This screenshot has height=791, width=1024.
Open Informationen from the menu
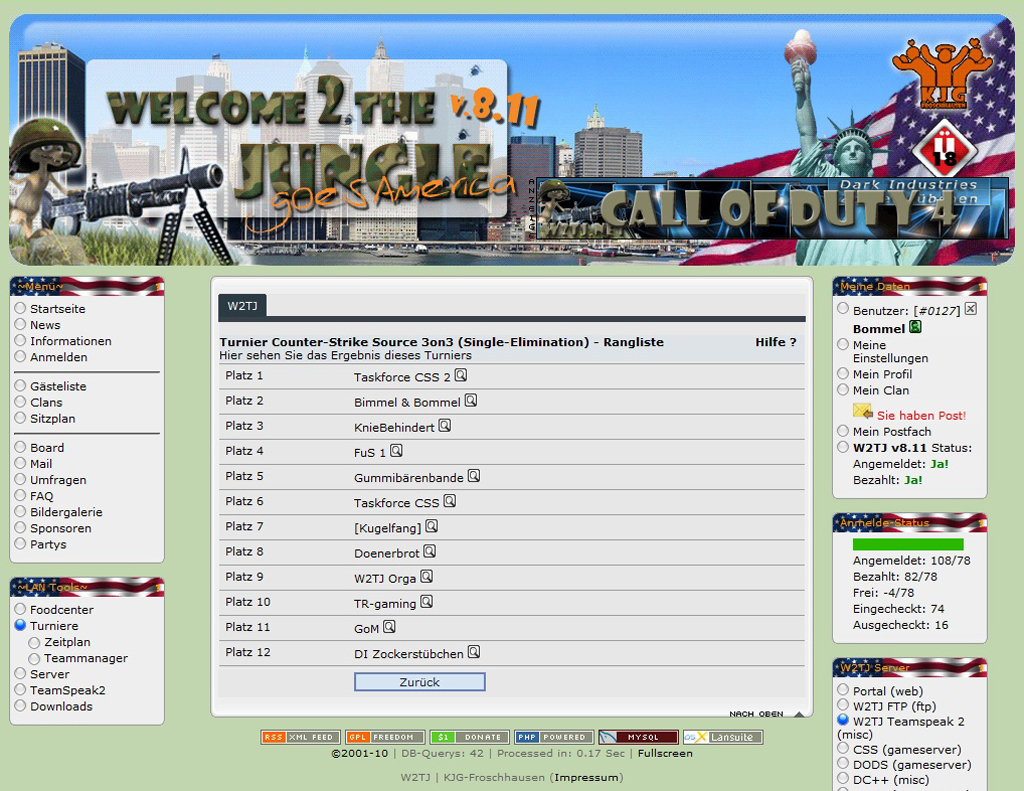[71, 341]
